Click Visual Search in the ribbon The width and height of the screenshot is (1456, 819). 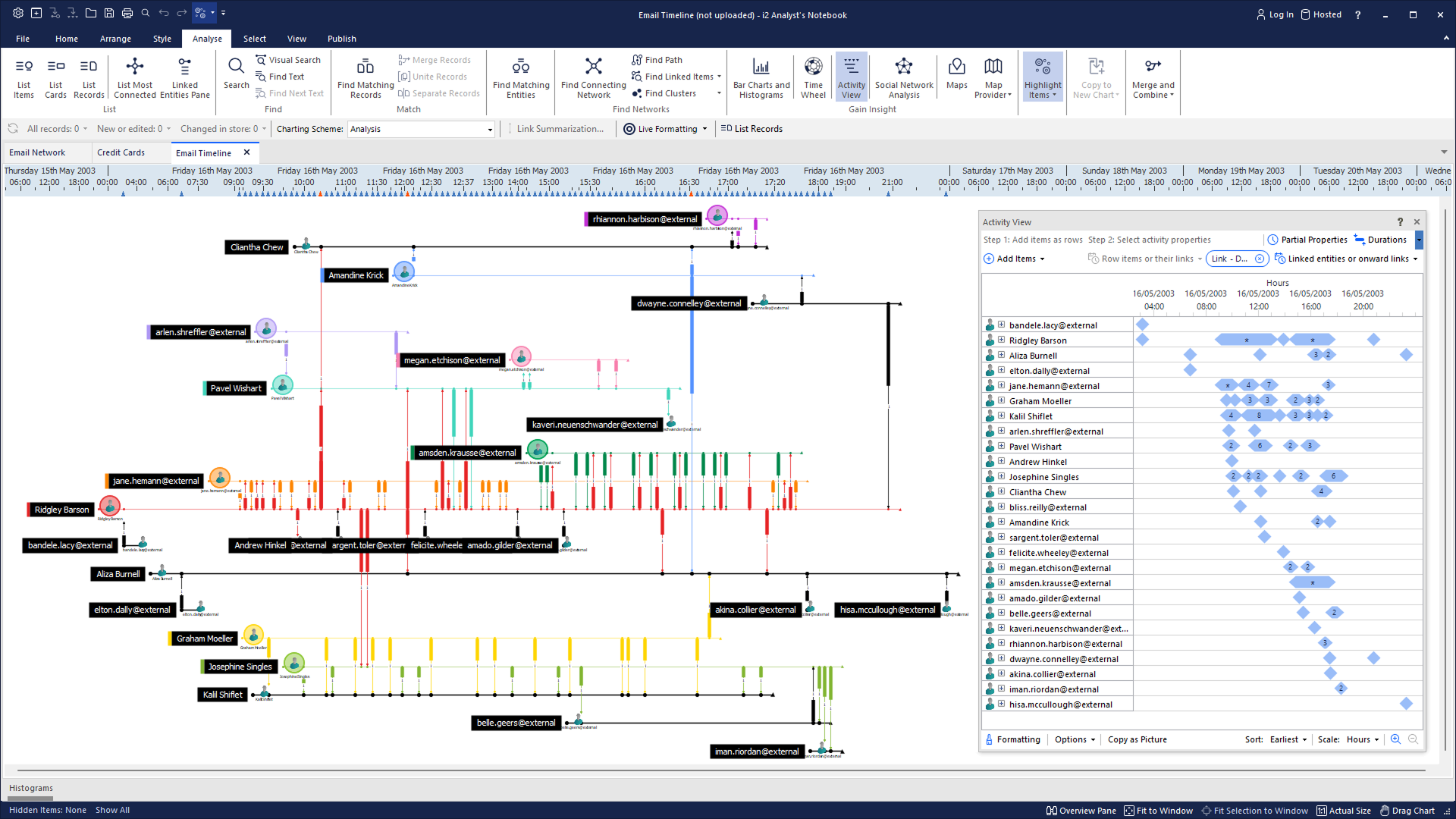[x=288, y=60]
